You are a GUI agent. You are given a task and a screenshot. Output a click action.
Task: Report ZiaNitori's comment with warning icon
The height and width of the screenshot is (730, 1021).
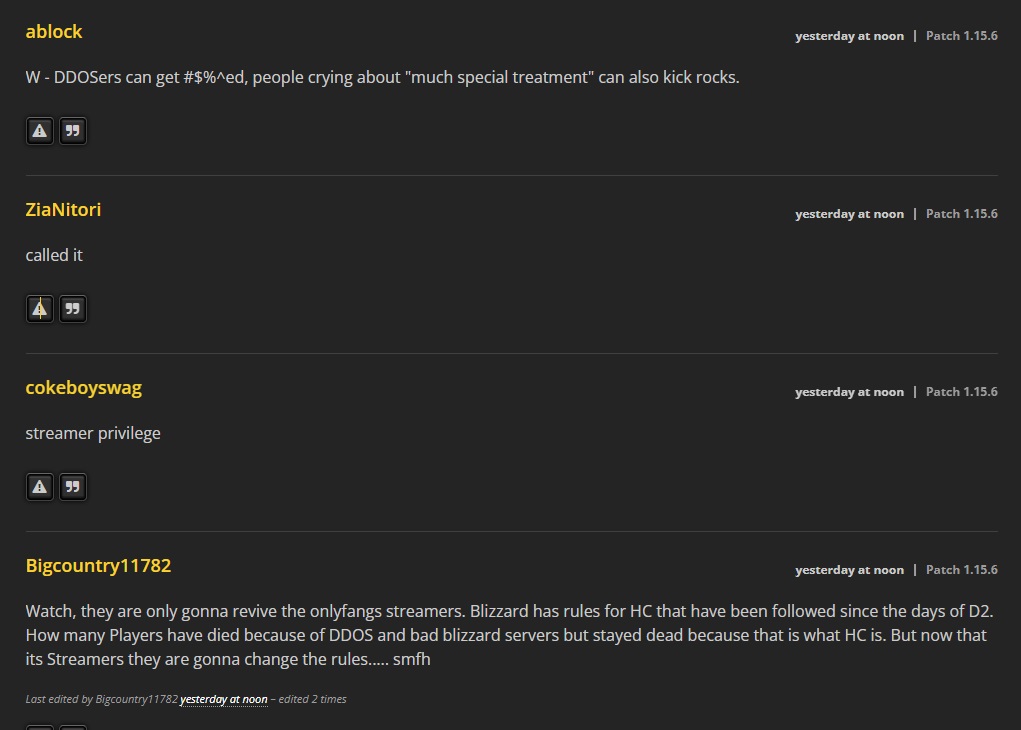[40, 309]
